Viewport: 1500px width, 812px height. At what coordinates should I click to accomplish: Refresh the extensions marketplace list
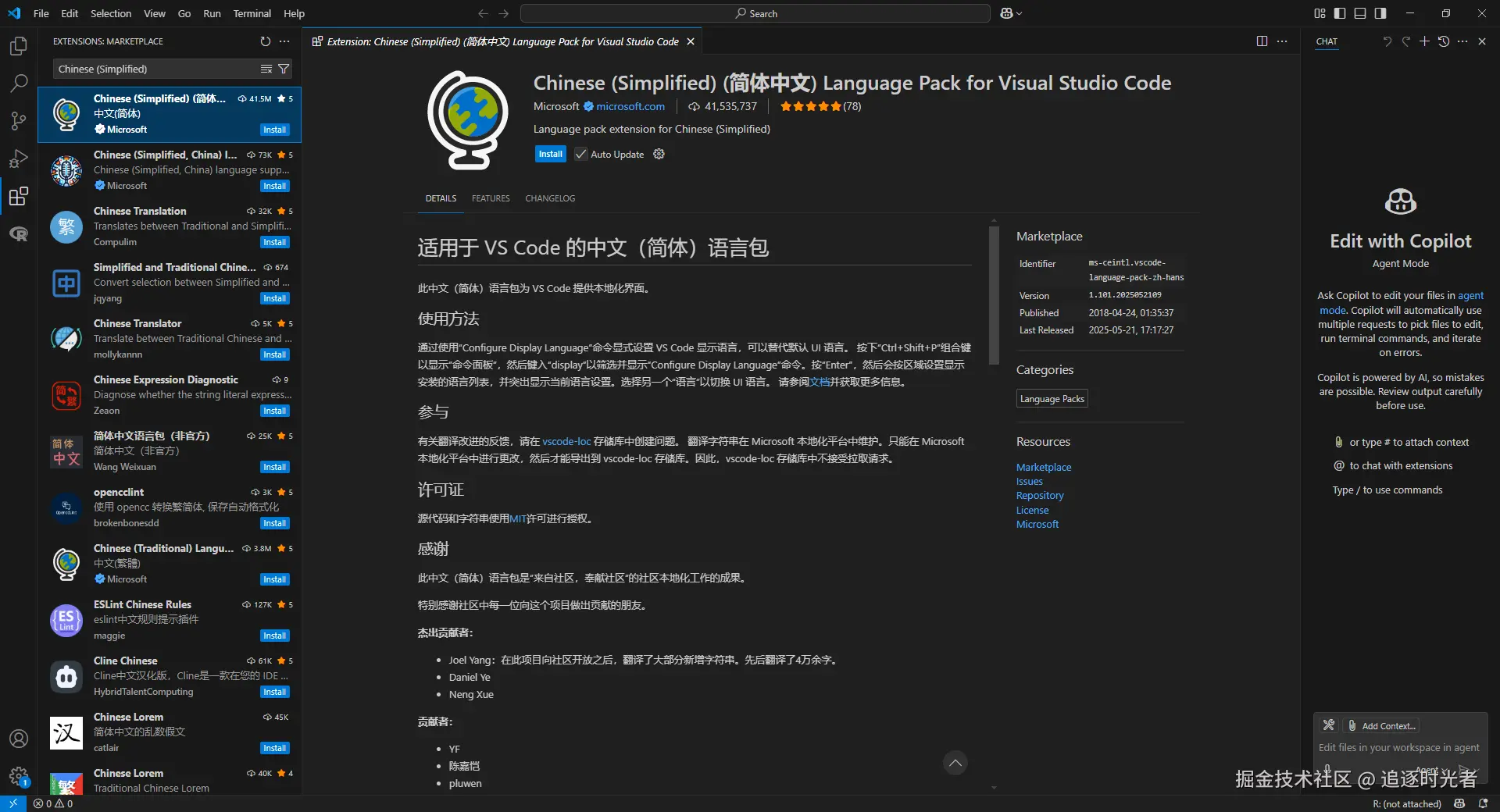point(266,41)
